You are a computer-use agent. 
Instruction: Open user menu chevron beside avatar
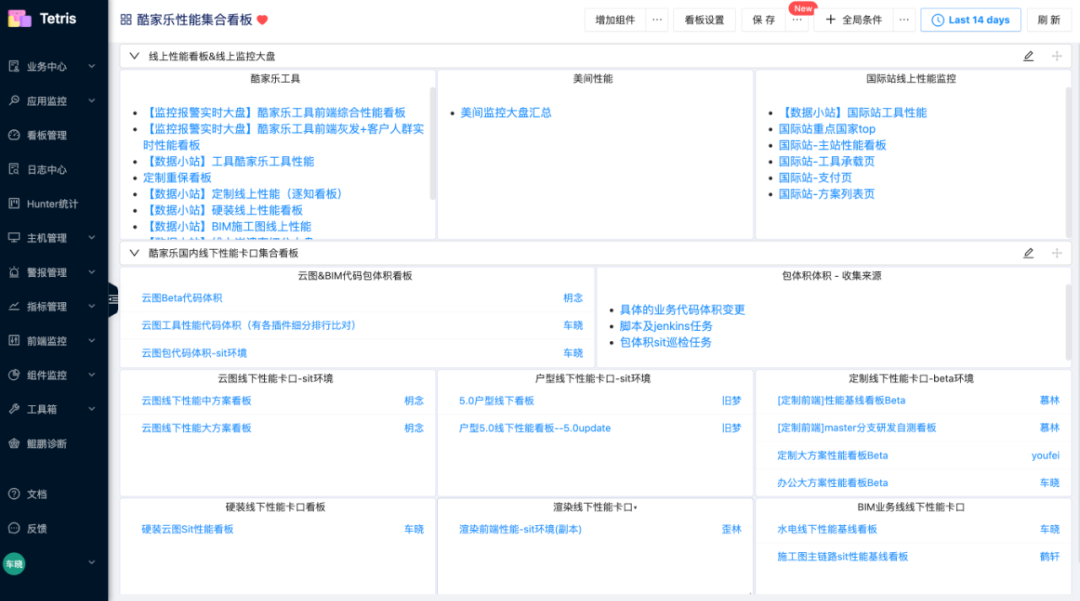point(92,562)
